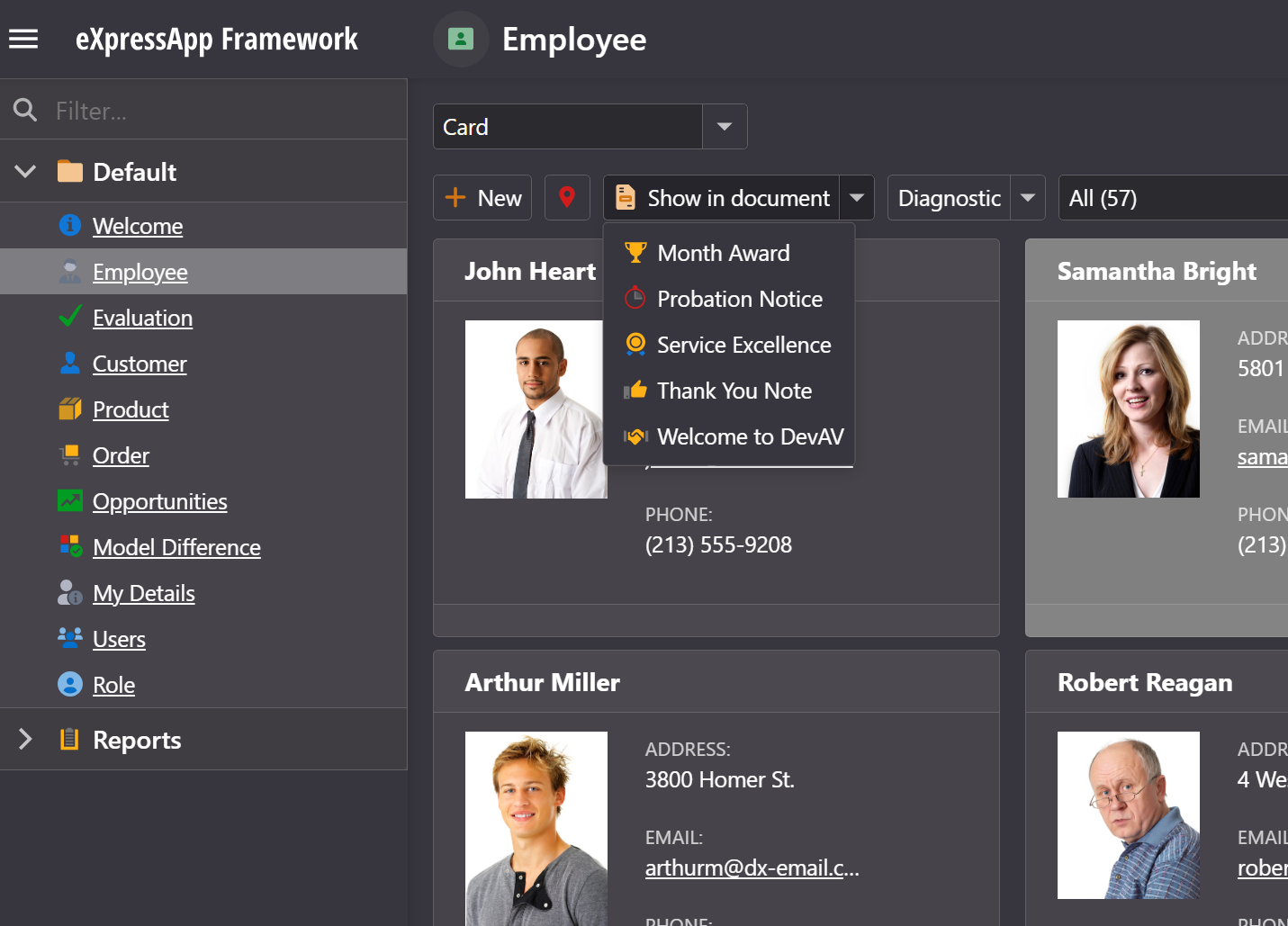Viewport: 1288px width, 926px height.
Task: Click the Show in document button
Action: tap(722, 197)
